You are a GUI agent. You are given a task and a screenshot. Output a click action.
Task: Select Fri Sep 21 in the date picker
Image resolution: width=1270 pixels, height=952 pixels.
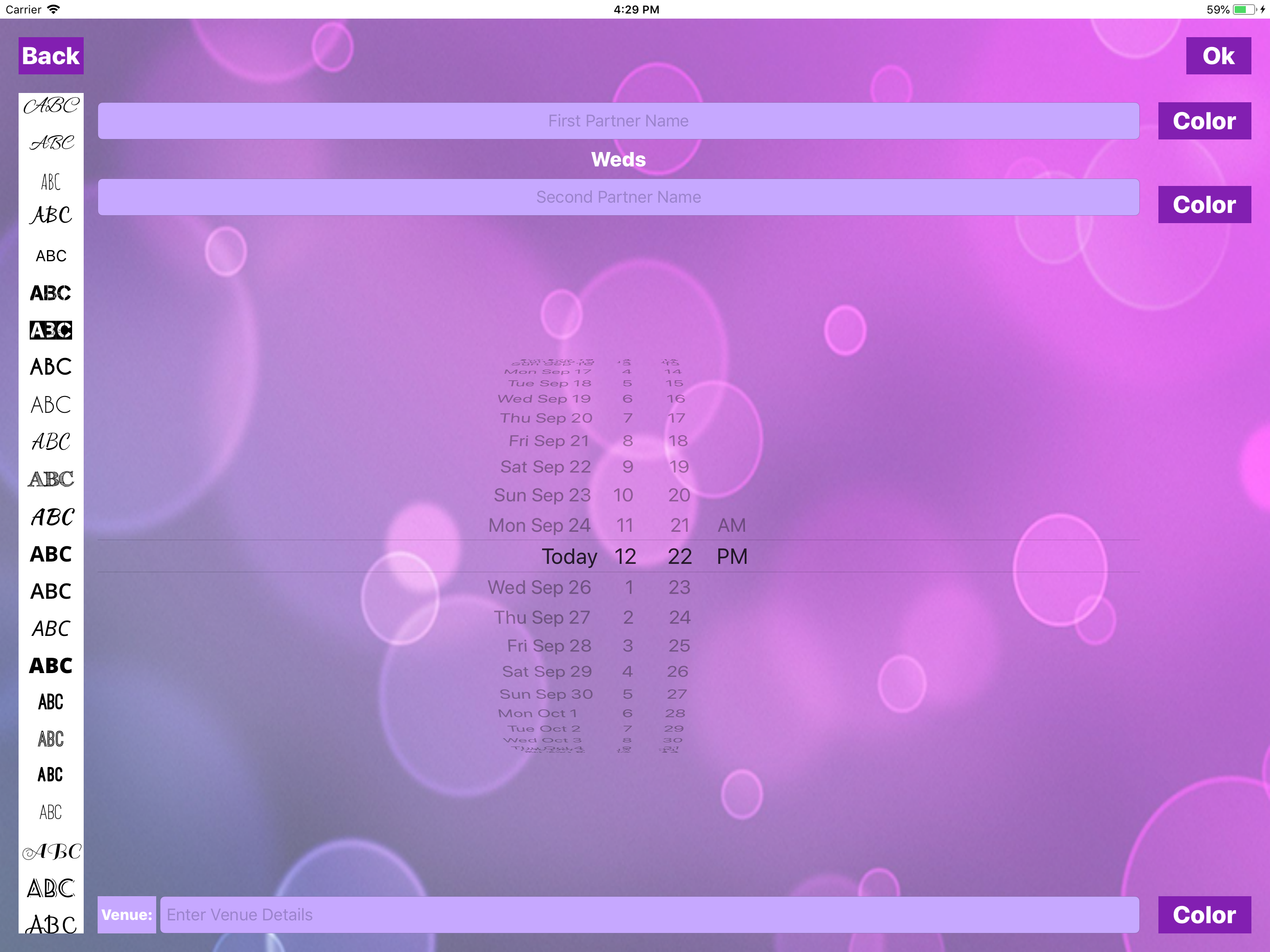tap(549, 441)
